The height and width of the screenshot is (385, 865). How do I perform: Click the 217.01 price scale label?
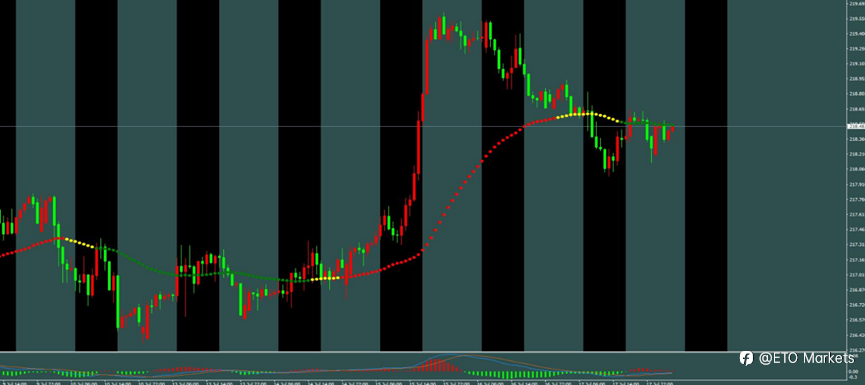pyautogui.click(x=857, y=275)
